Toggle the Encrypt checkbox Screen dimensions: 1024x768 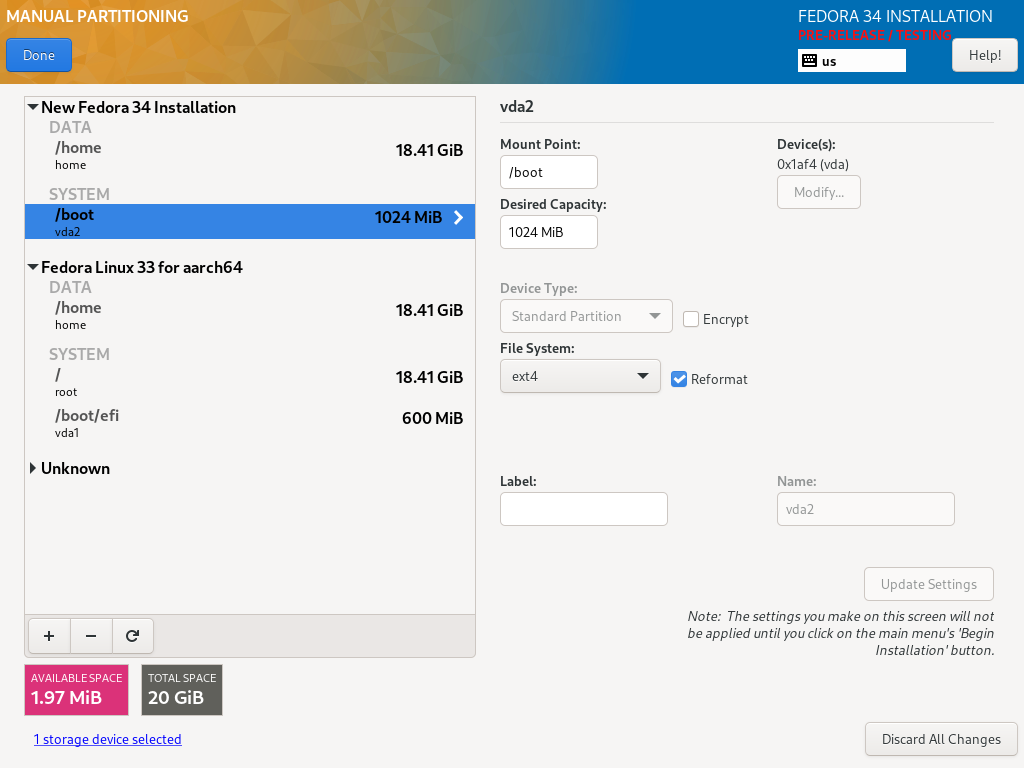click(691, 319)
